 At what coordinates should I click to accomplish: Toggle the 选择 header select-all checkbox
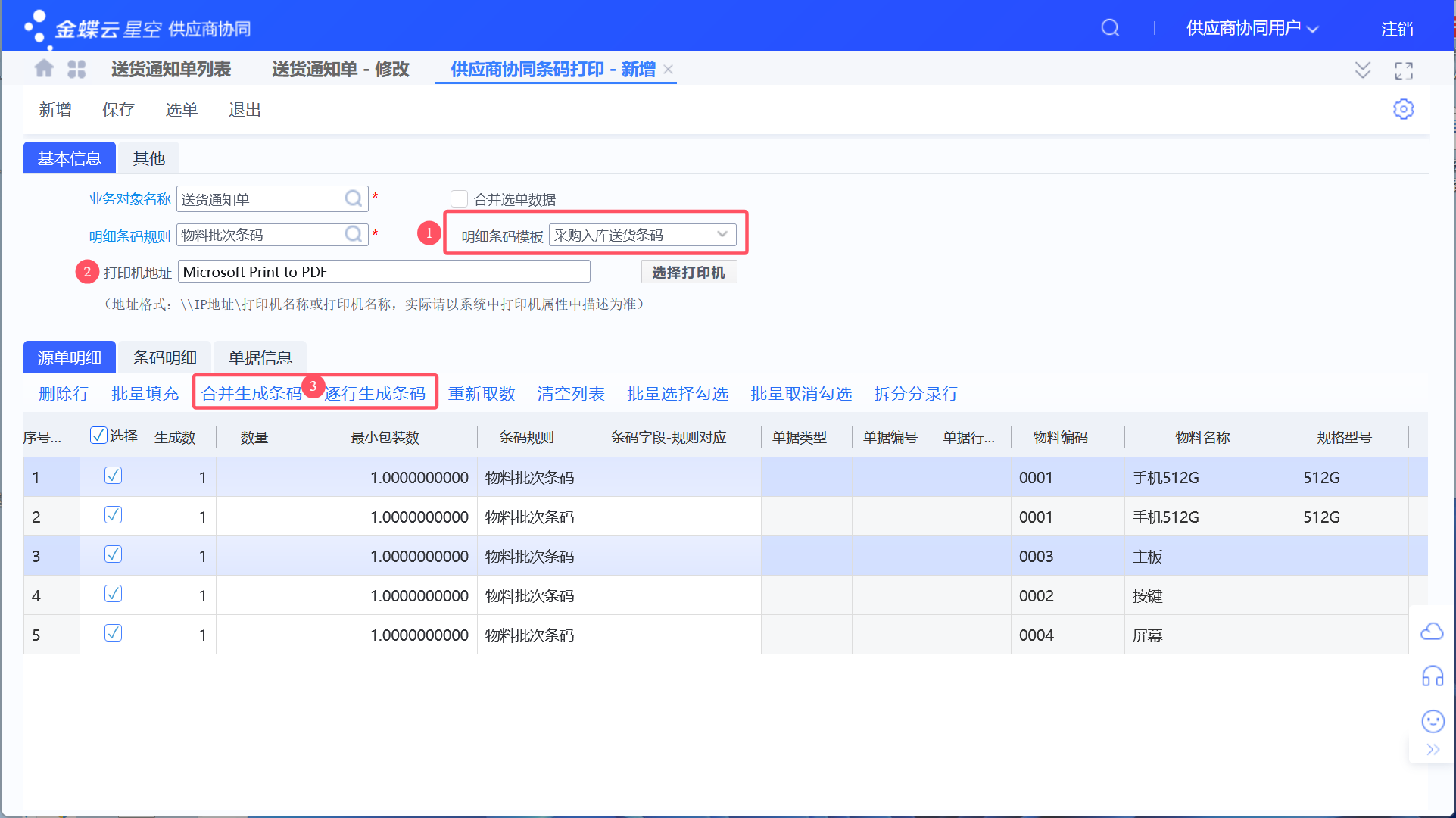point(98,436)
